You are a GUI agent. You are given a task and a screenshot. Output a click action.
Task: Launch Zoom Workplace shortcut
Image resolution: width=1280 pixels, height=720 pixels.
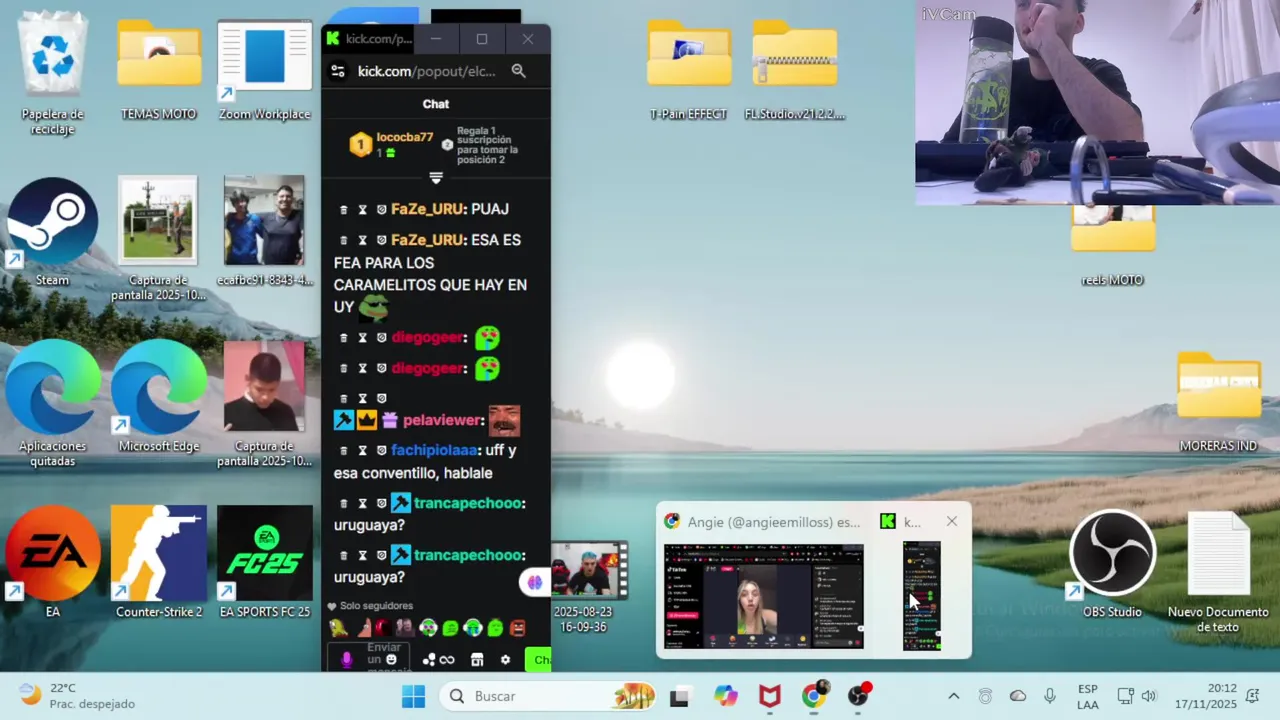click(265, 70)
